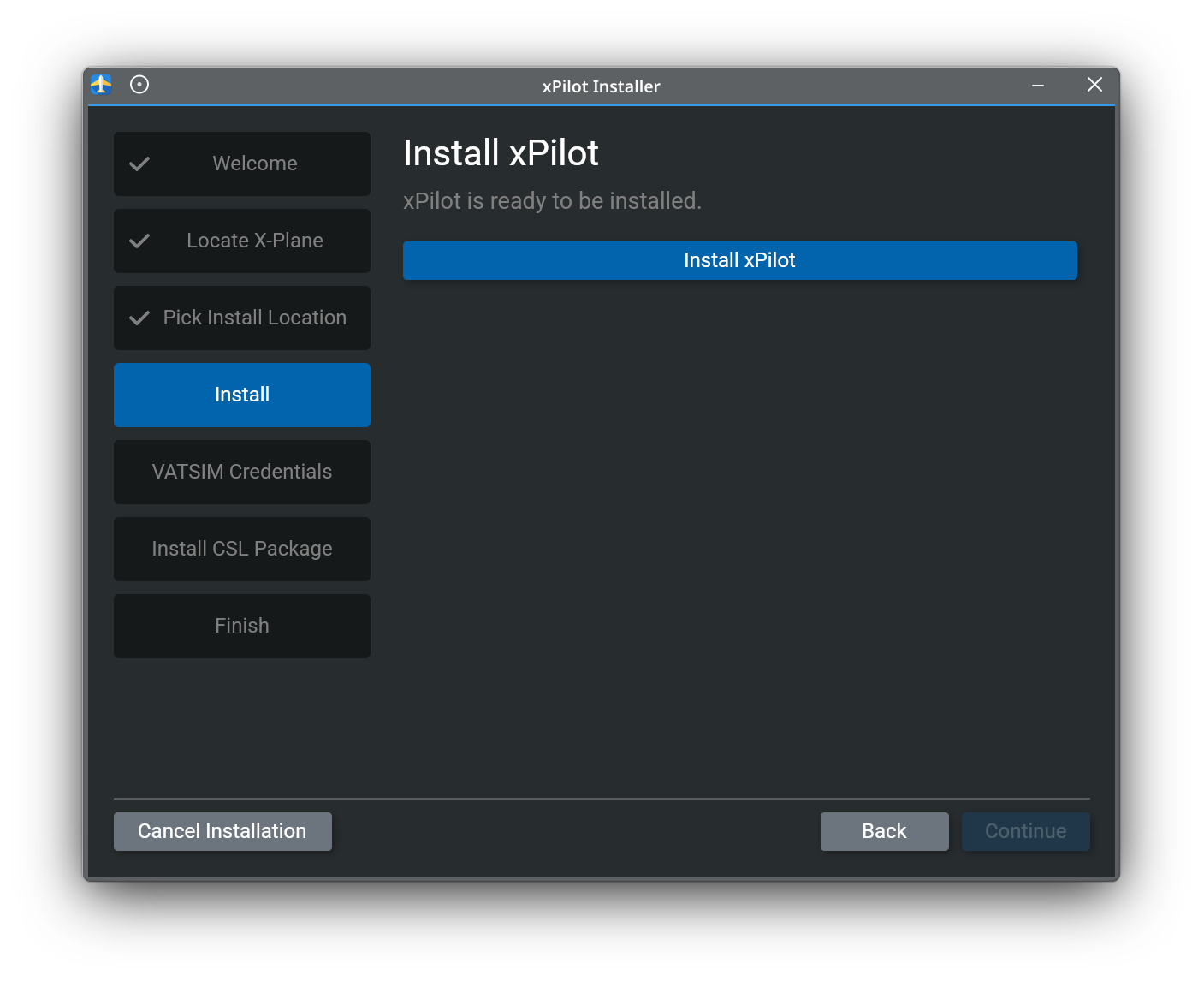The height and width of the screenshot is (981, 1204).
Task: Close the xPilot Installer
Action: pos(1094,85)
